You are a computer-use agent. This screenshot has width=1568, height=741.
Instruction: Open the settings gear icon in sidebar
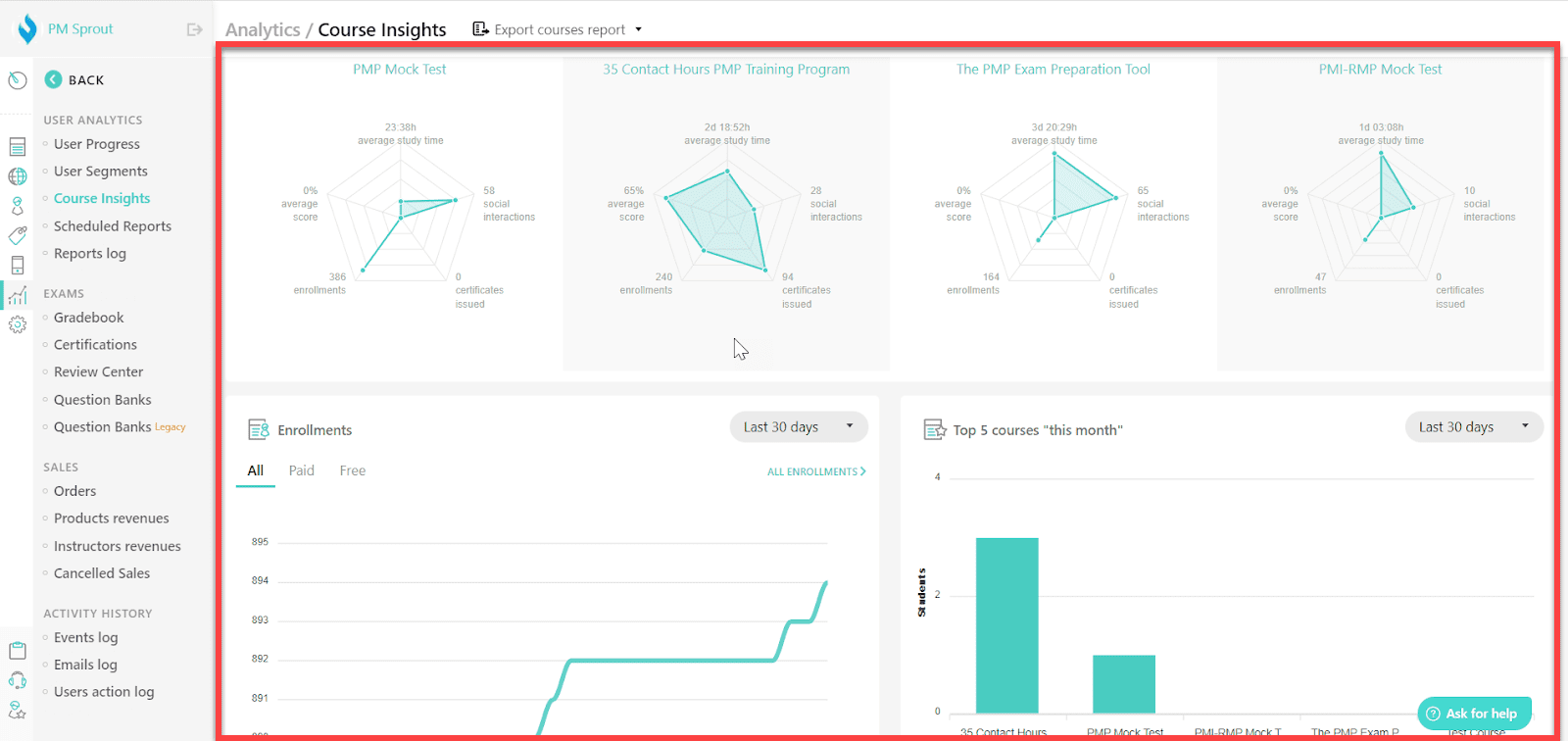pos(18,324)
